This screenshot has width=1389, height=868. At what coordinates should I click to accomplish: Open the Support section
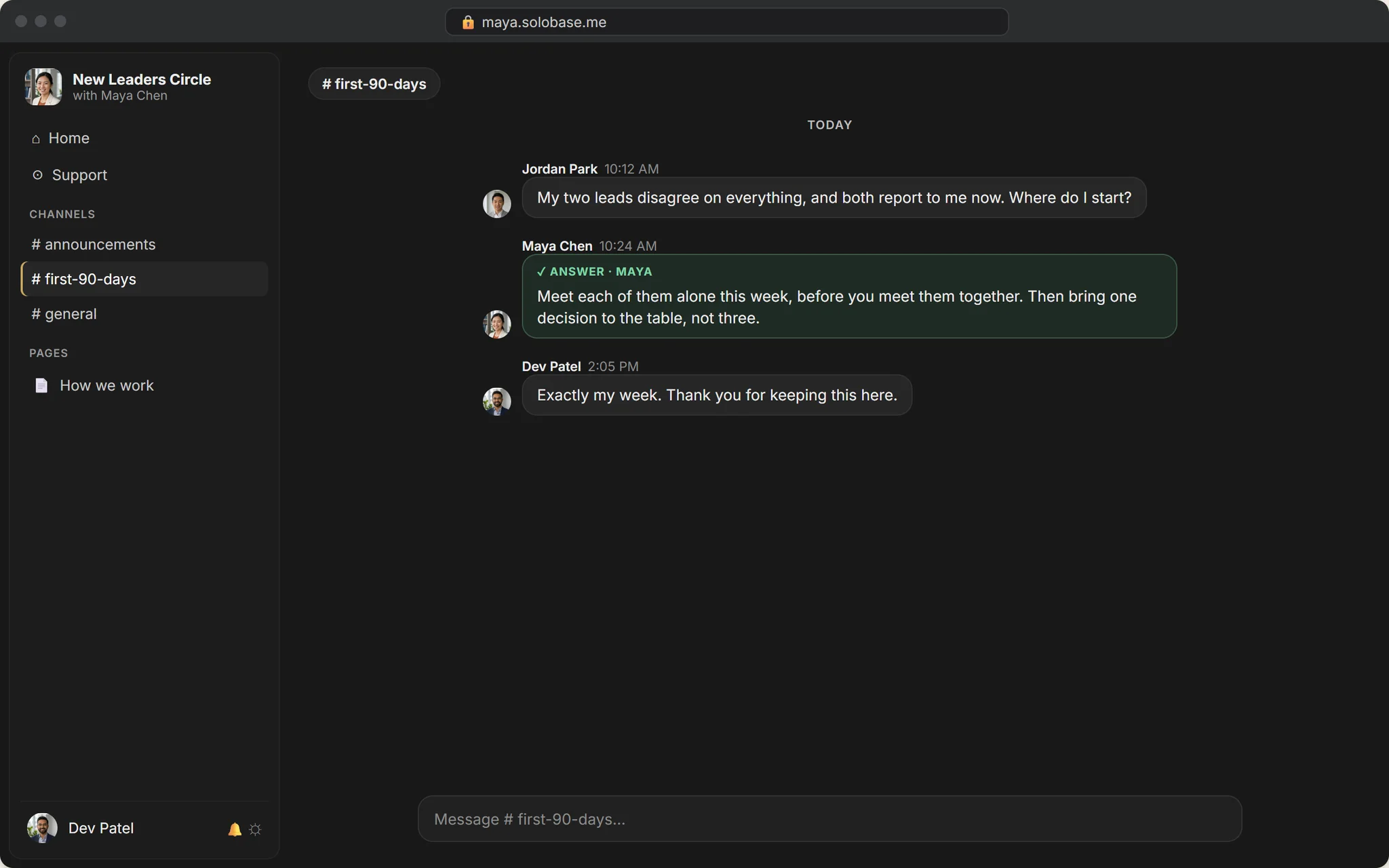pos(144,175)
